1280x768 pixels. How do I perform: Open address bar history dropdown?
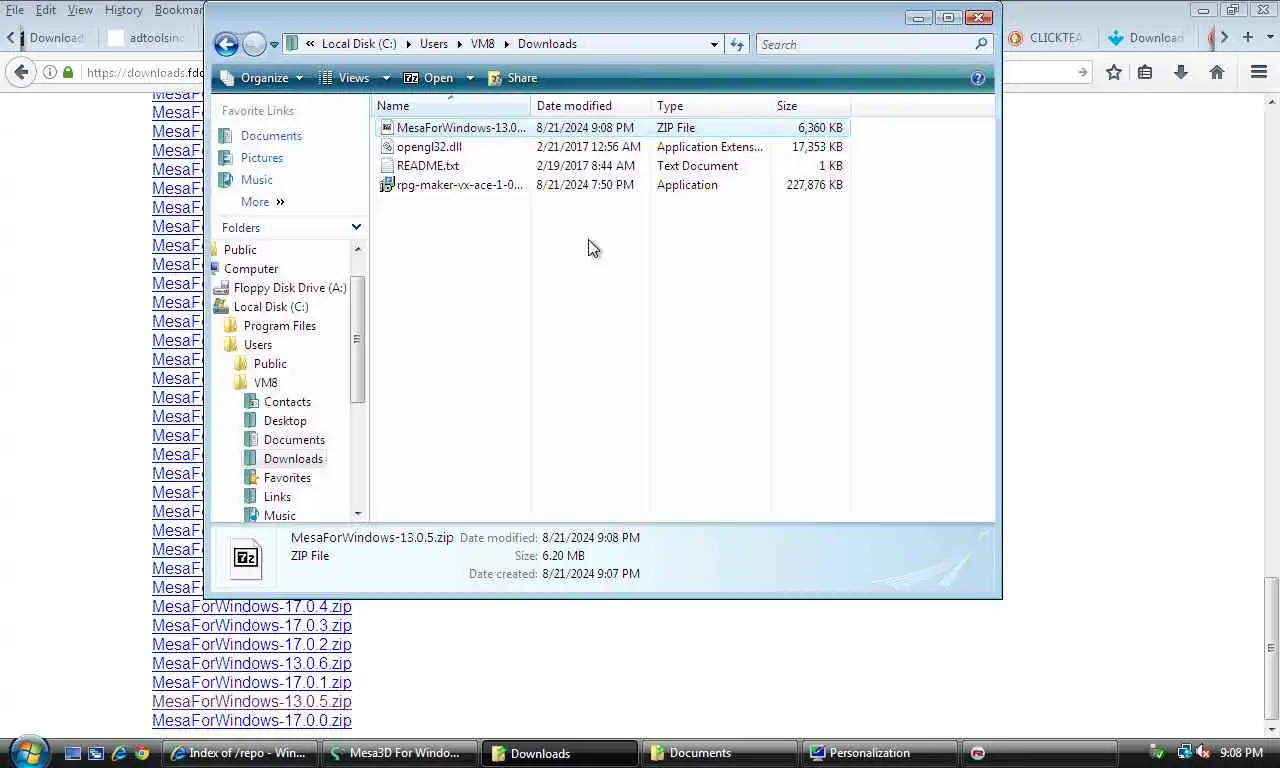coord(714,44)
